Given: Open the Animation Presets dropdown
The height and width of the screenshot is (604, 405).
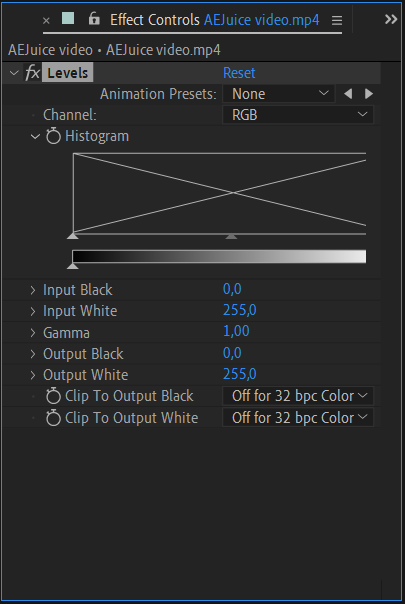Looking at the screenshot, I should coord(279,94).
